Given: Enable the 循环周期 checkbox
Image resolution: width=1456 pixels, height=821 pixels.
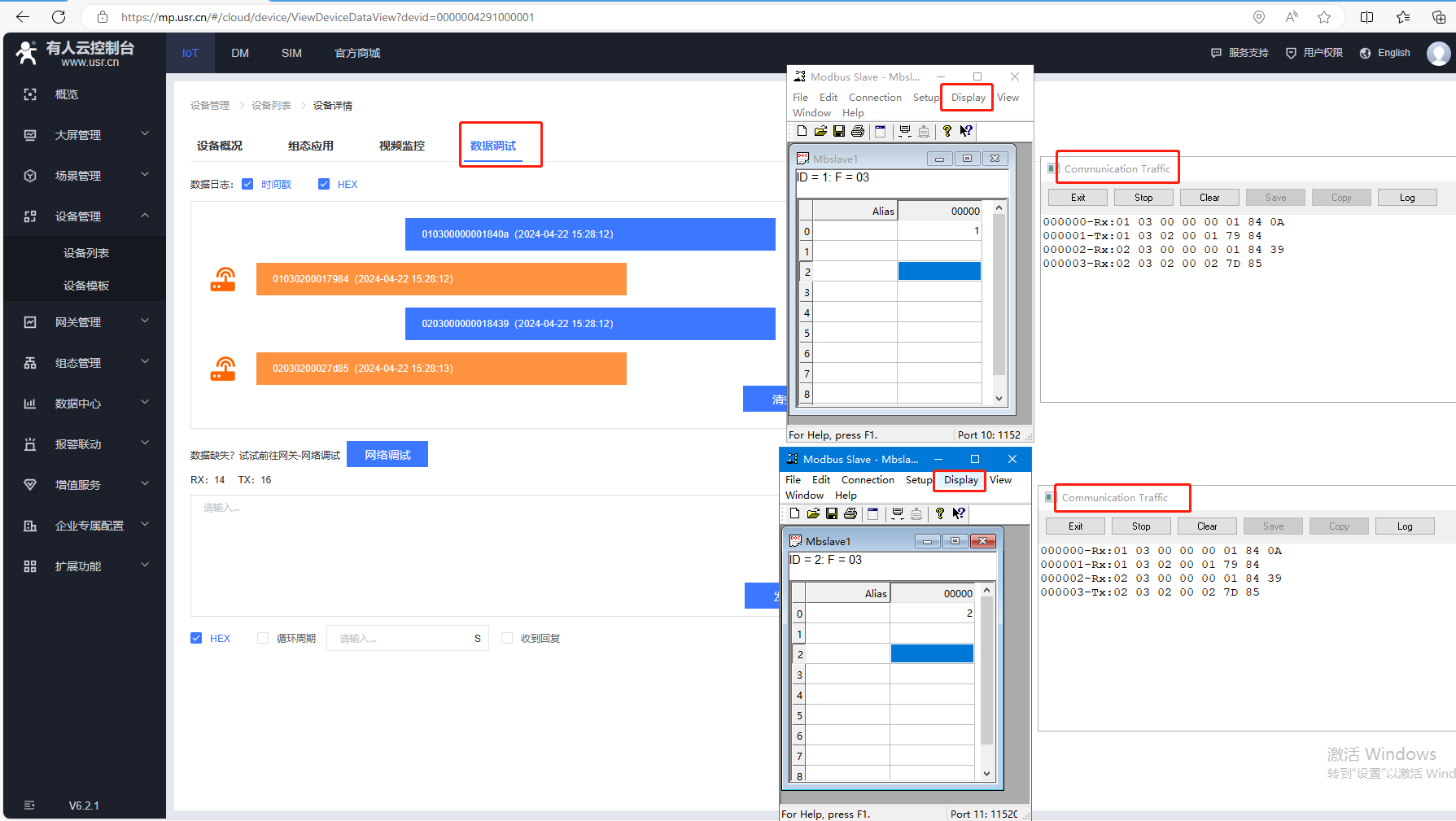Looking at the screenshot, I should pyautogui.click(x=263, y=639).
